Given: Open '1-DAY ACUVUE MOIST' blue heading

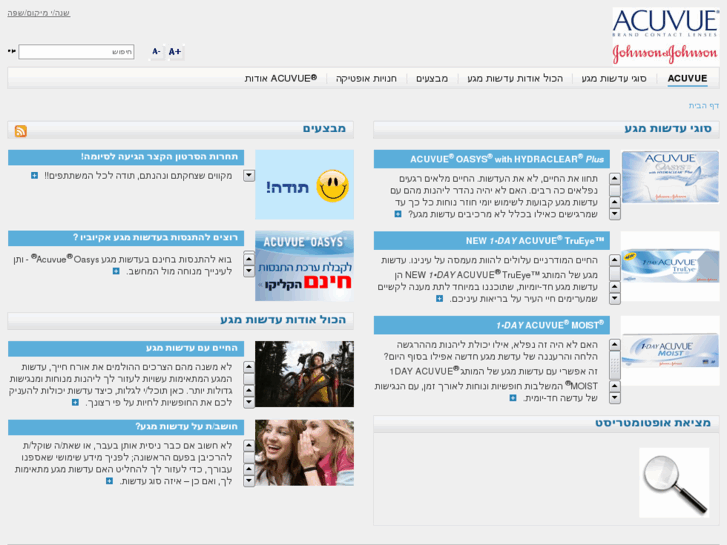Looking at the screenshot, I should 491,325.
